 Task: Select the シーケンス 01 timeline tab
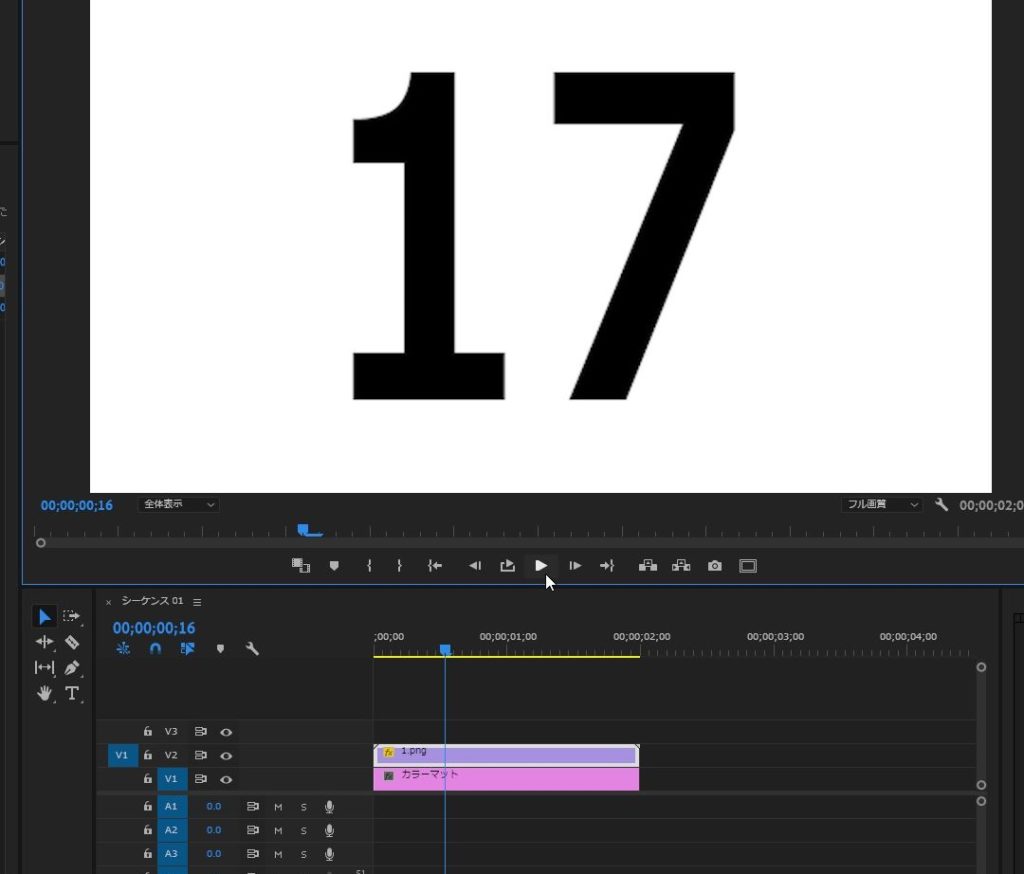click(x=152, y=601)
